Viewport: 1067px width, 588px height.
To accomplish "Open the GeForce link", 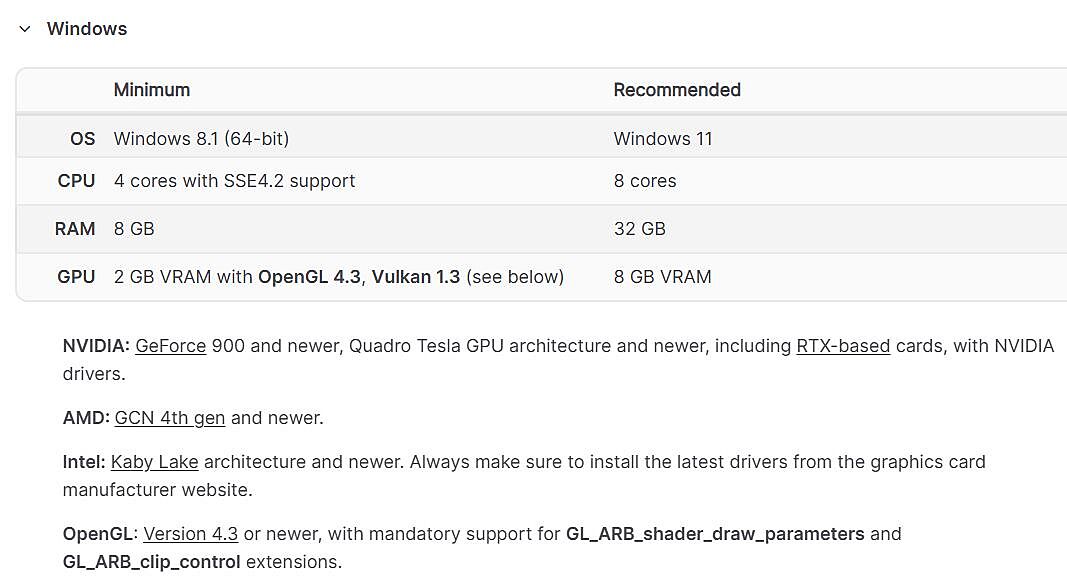I will point(170,346).
